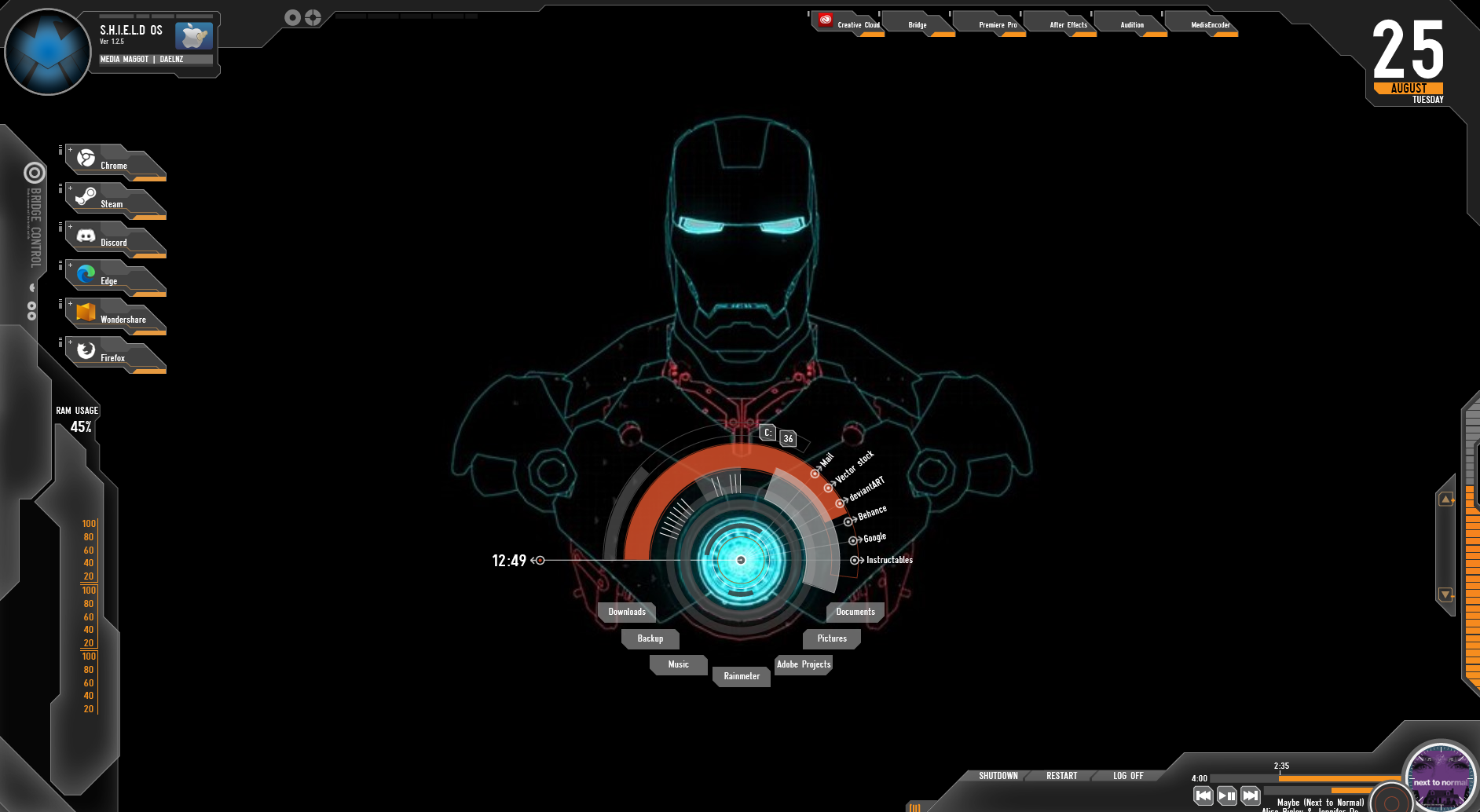Click the down arrow on the right scroll panel
The image size is (1480, 812).
[x=1445, y=593]
